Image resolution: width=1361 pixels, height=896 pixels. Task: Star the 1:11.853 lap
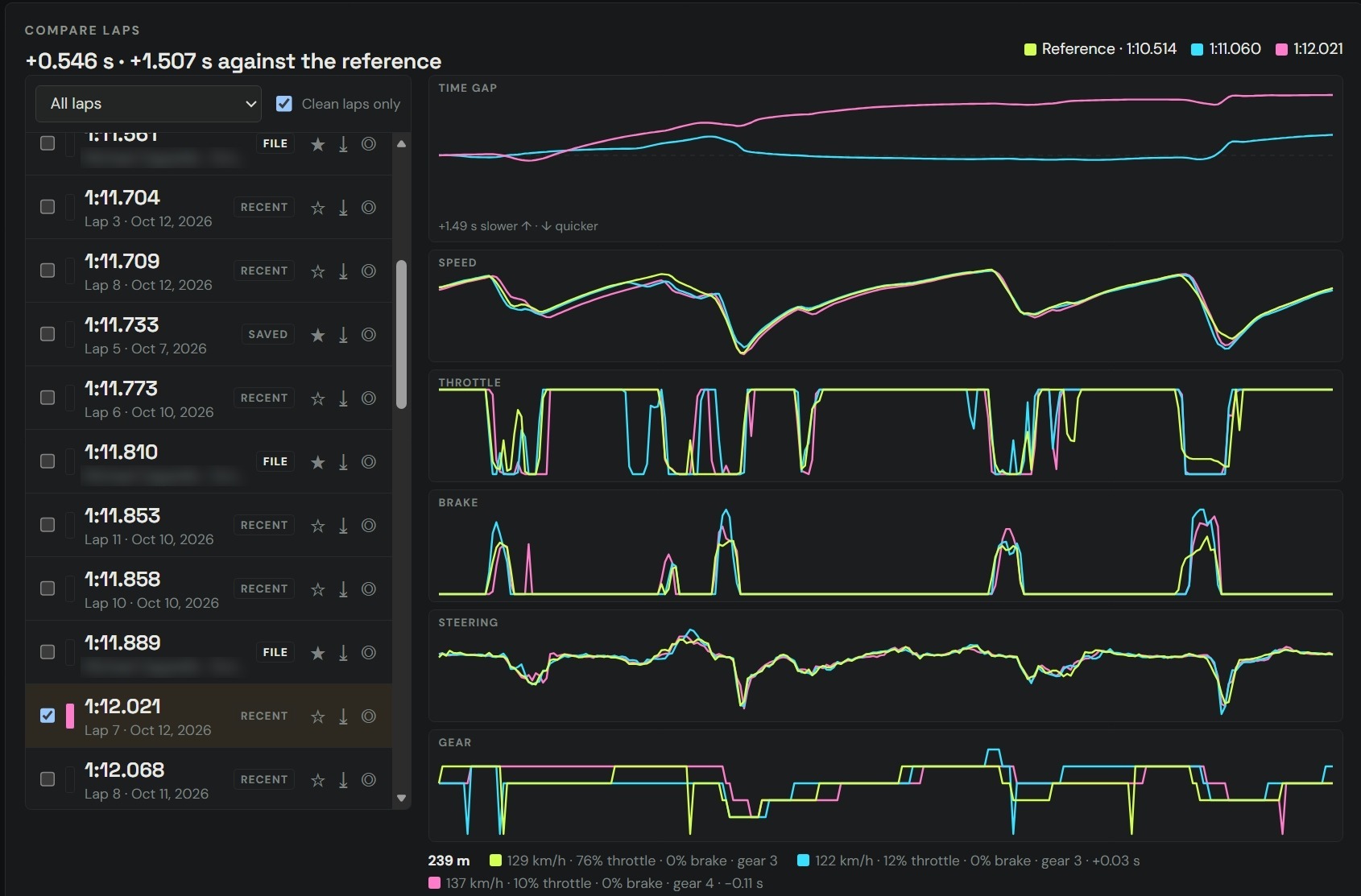pyautogui.click(x=318, y=526)
